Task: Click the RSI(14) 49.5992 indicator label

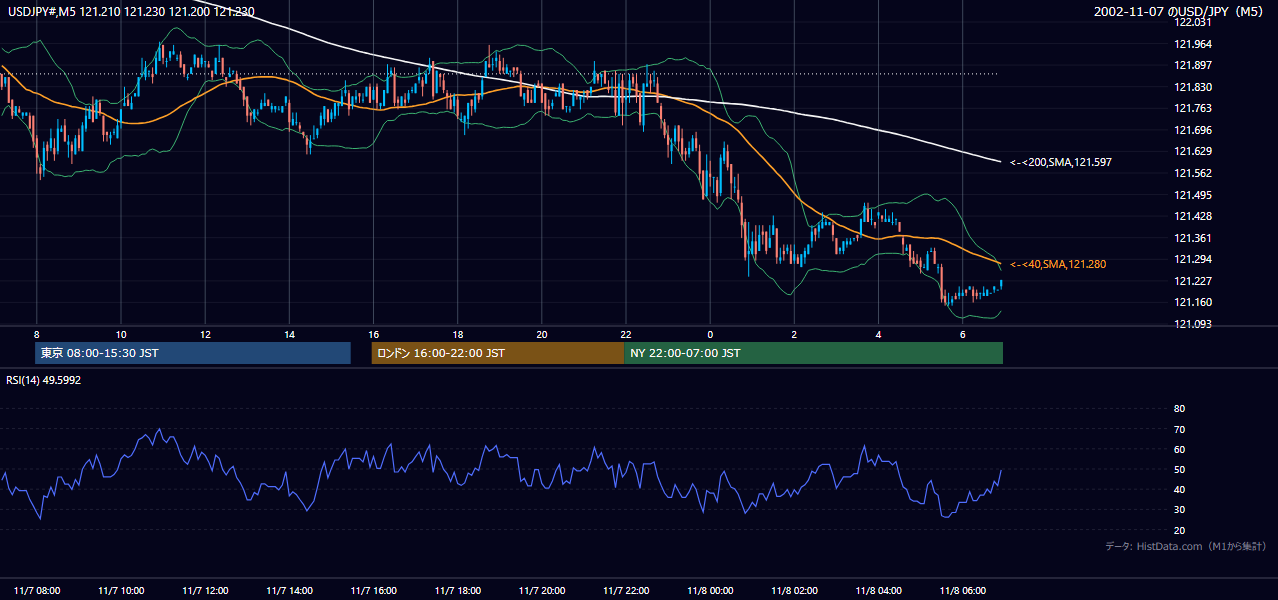Action: pyautogui.click(x=44, y=380)
